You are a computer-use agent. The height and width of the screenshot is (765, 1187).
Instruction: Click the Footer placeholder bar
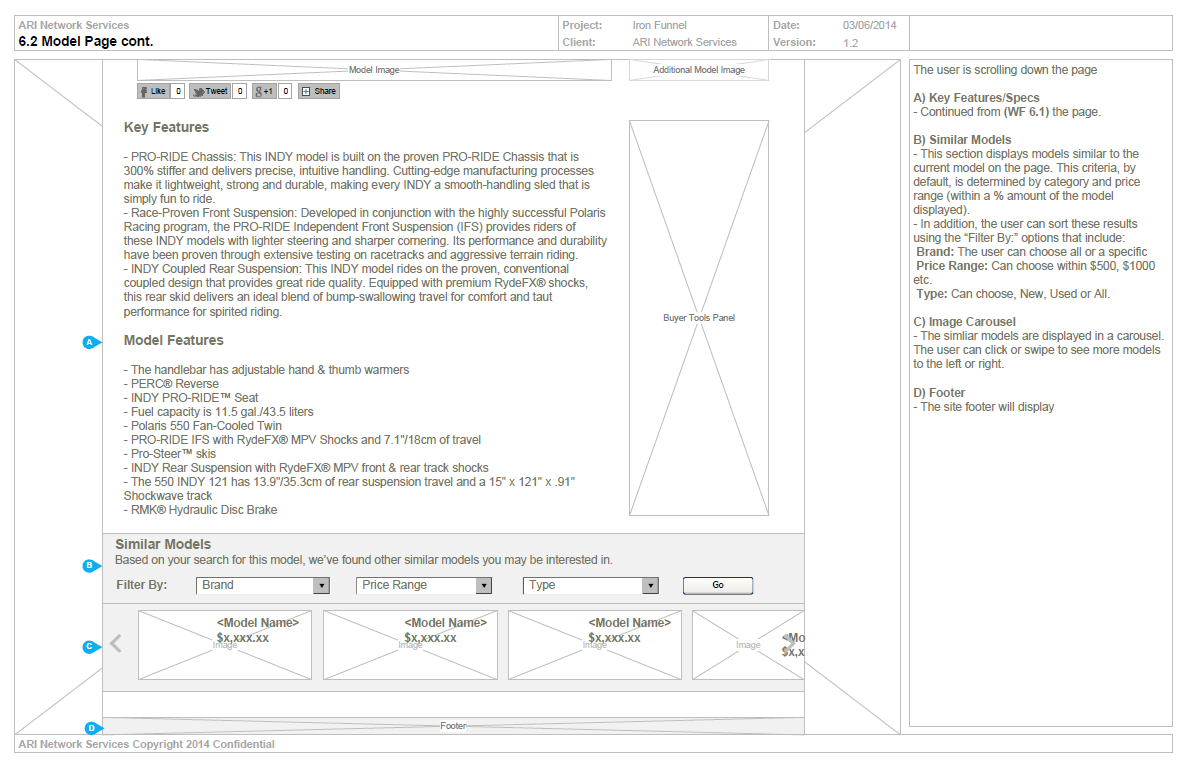pyautogui.click(x=453, y=726)
